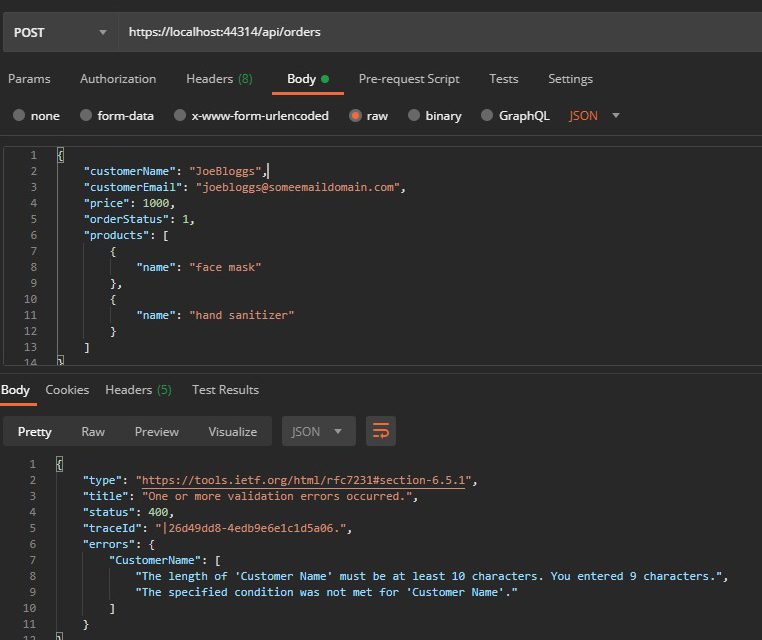This screenshot has height=640, width=762.
Task: Expand the request body JSON format dropdown
Action: click(595, 116)
